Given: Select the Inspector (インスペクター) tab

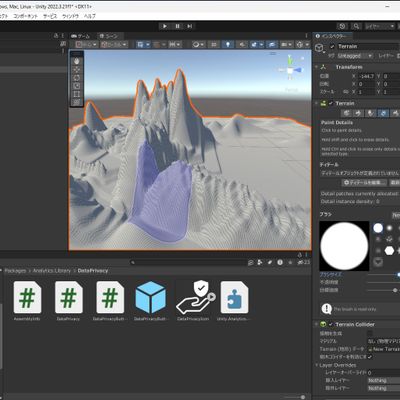Looking at the screenshot, I should 331,36.
